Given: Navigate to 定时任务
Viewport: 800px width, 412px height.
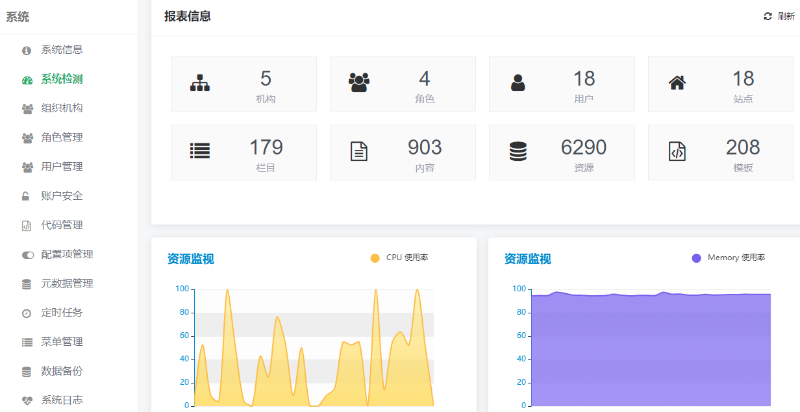Looking at the screenshot, I should 61,313.
